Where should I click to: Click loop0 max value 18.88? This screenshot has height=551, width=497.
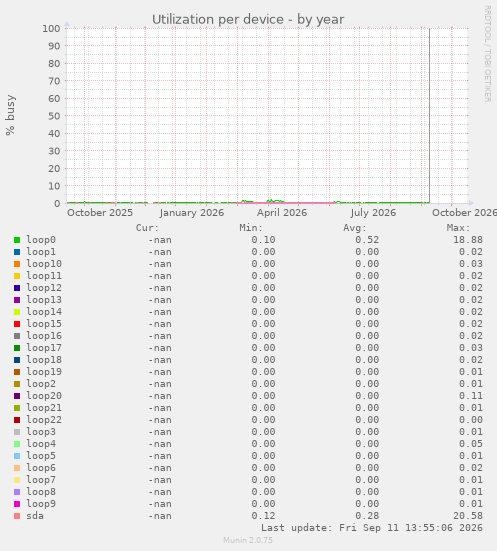click(468, 240)
